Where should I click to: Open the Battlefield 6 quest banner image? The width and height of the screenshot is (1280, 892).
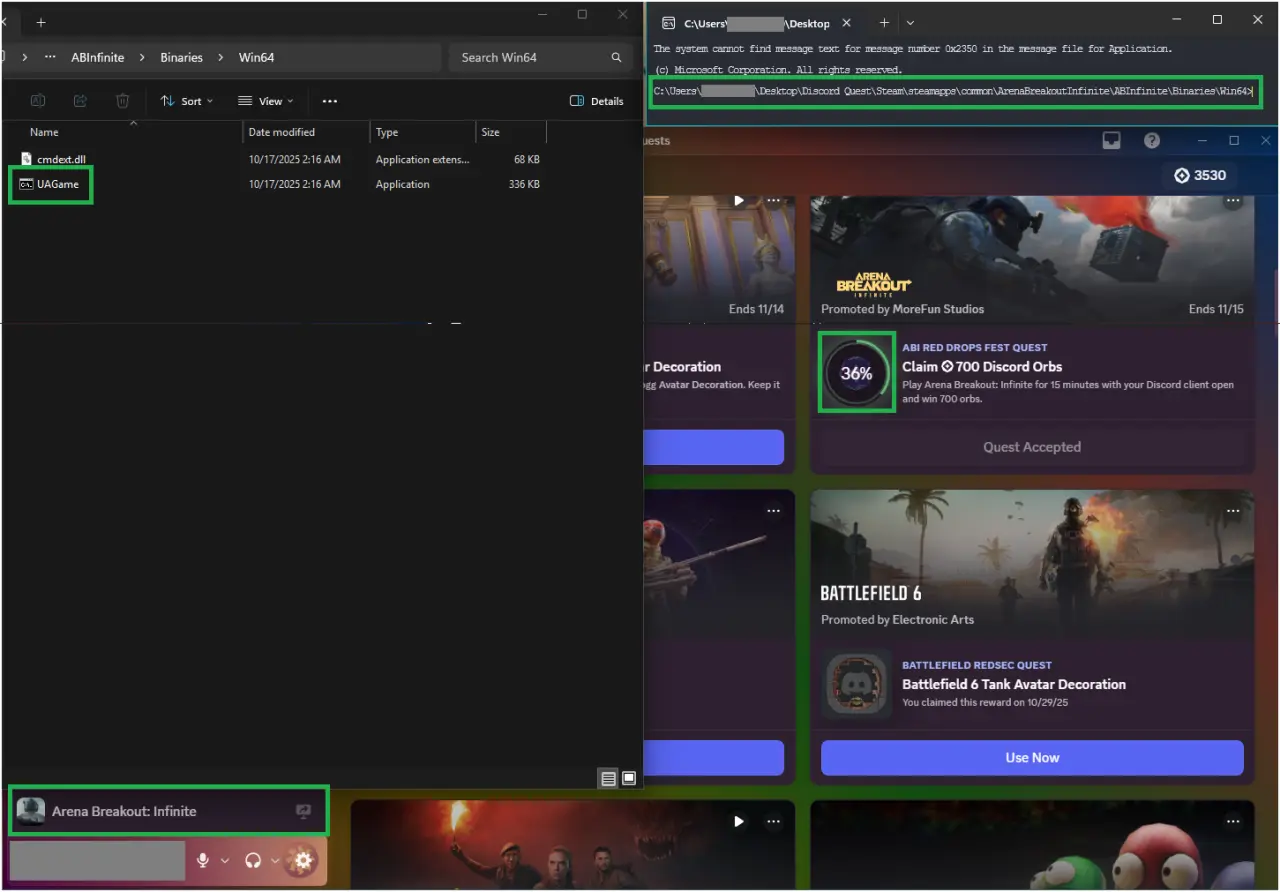pos(1031,563)
